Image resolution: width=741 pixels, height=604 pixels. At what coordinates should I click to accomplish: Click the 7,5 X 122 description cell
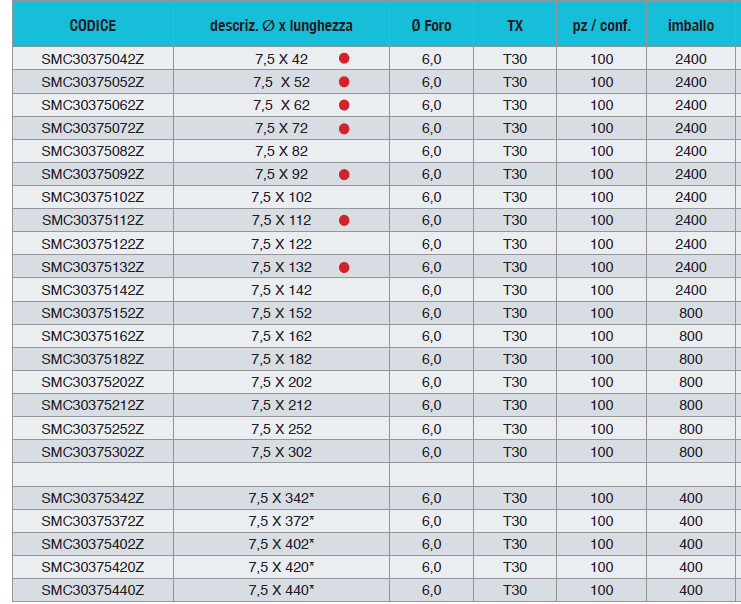281,244
